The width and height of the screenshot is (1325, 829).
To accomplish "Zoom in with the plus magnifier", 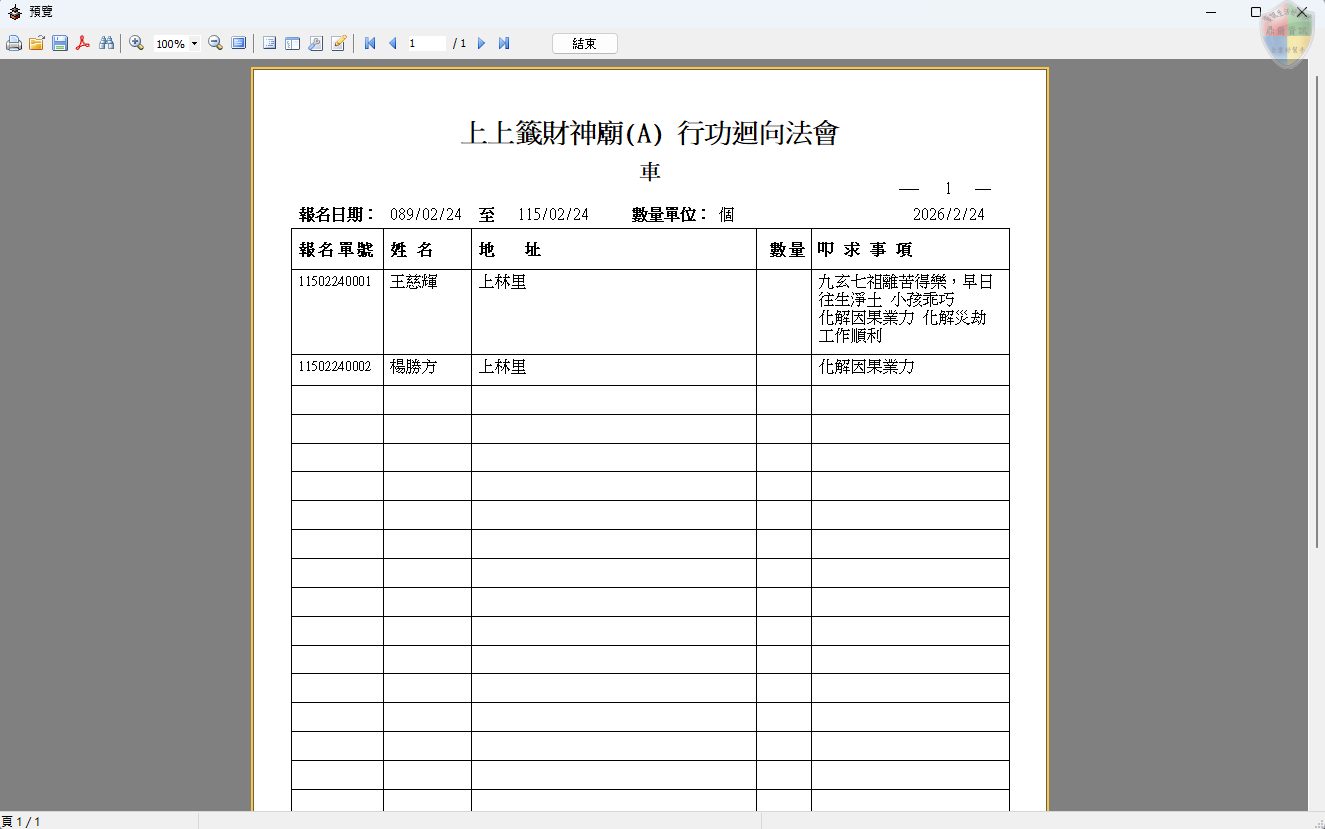I will tap(137, 44).
